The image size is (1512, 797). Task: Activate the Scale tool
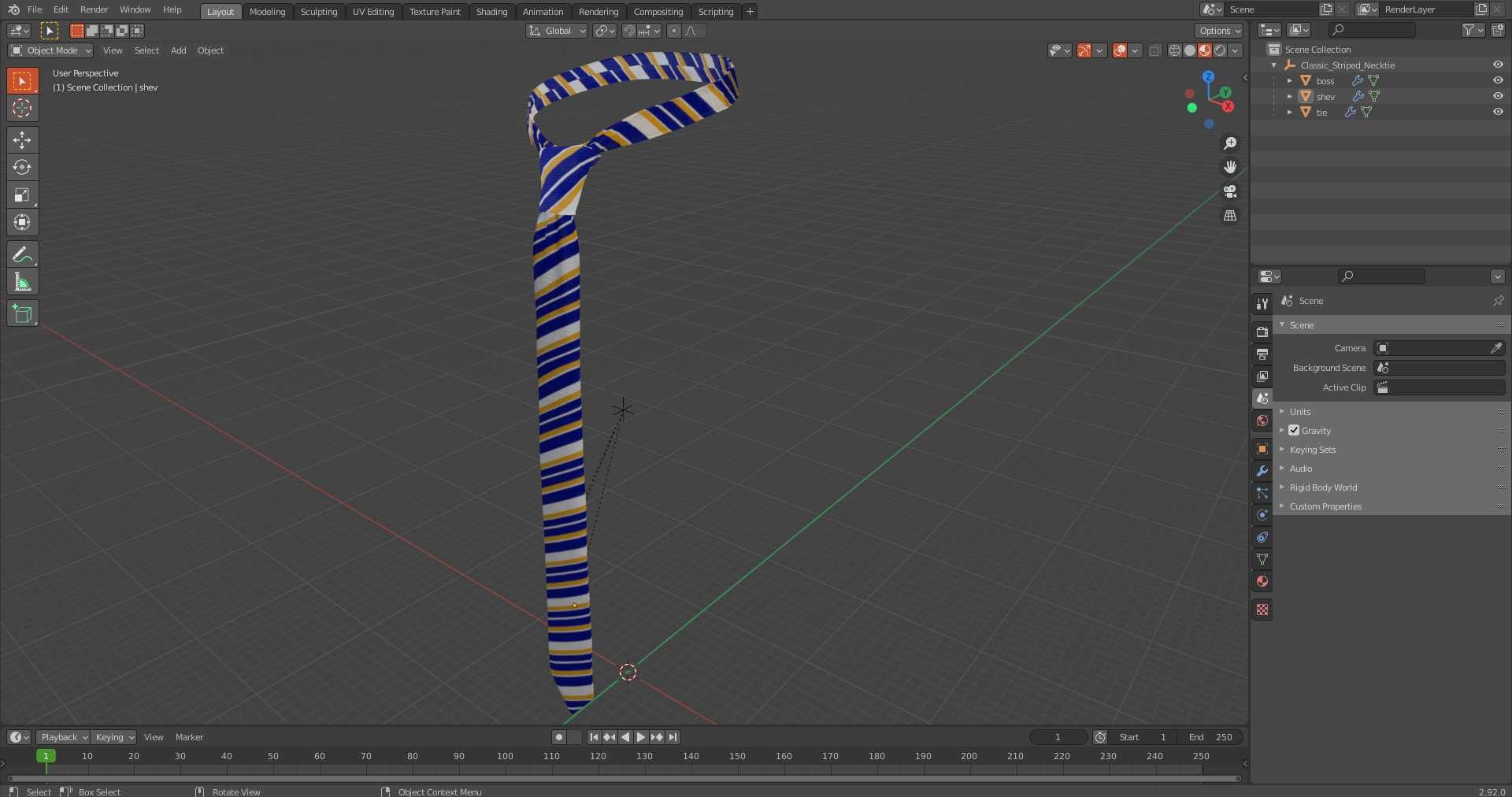[x=22, y=195]
